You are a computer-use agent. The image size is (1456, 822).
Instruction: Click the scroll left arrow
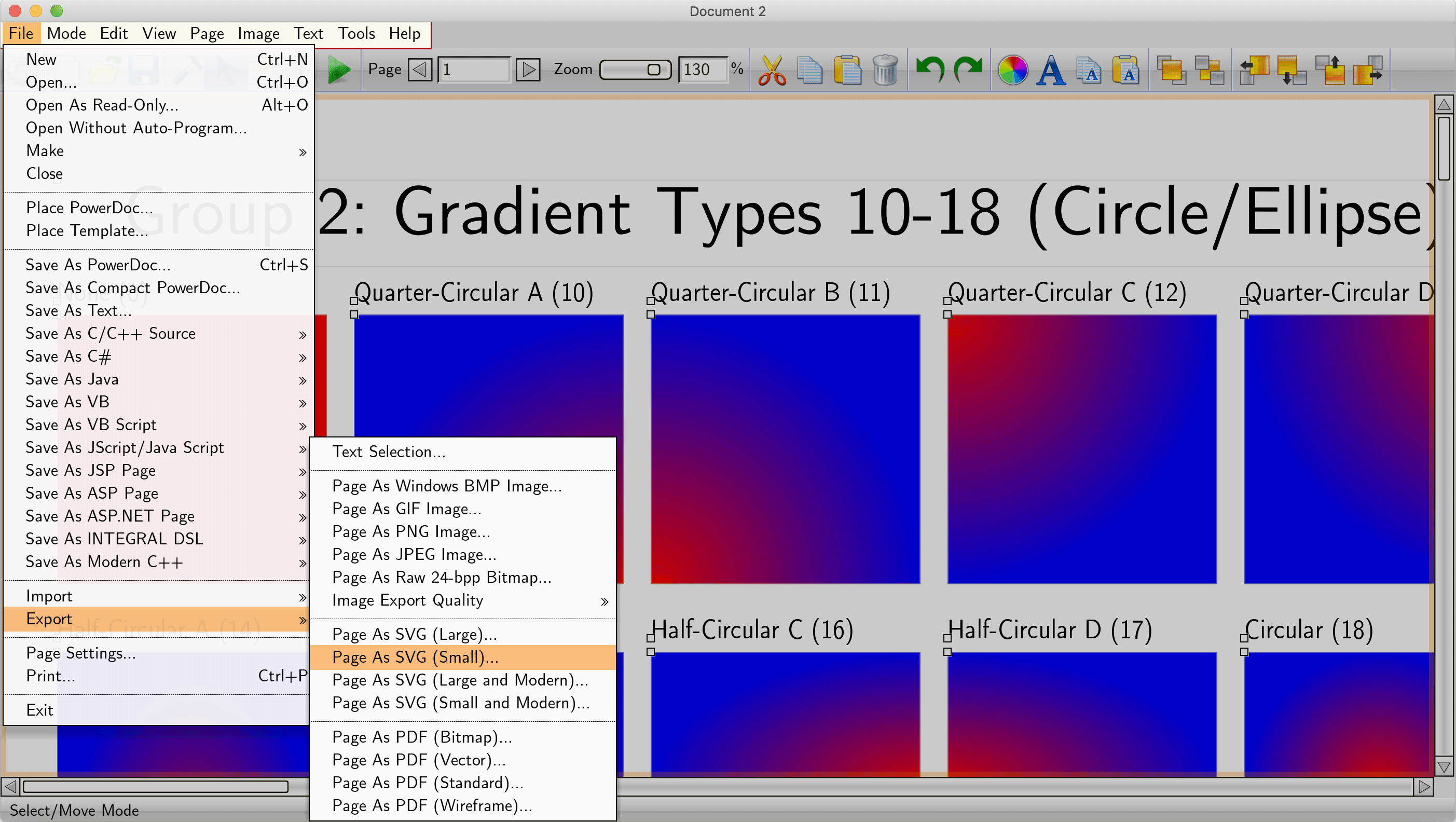[x=10, y=786]
